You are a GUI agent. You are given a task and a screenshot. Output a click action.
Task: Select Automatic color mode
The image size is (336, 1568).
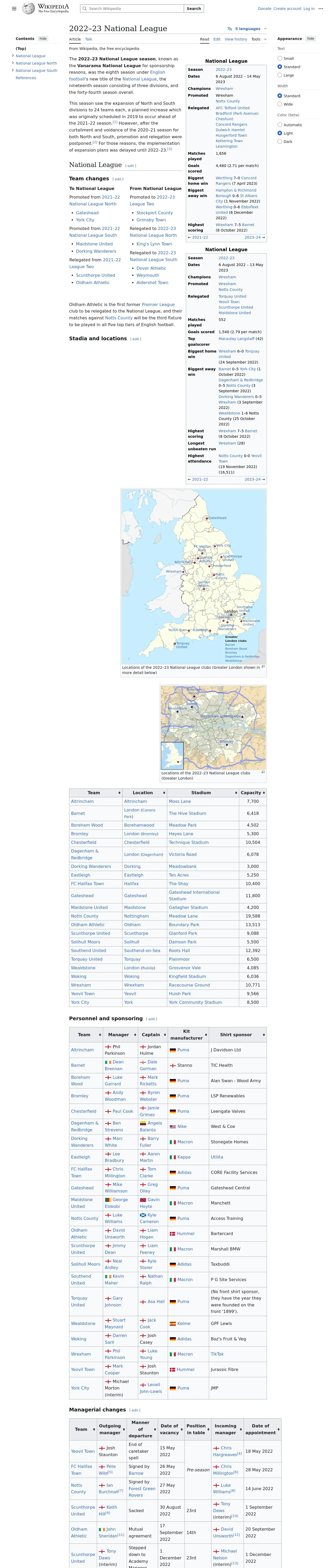point(280,125)
